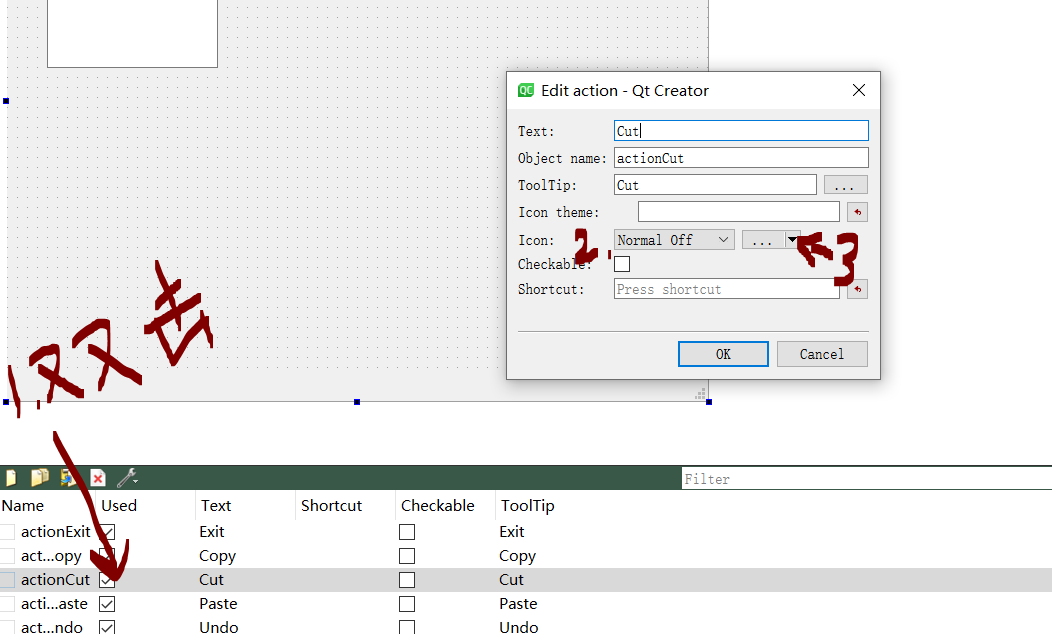Screen dimensions: 1052x634
Task: Click the Delete action icon with red X
Action: [98, 478]
